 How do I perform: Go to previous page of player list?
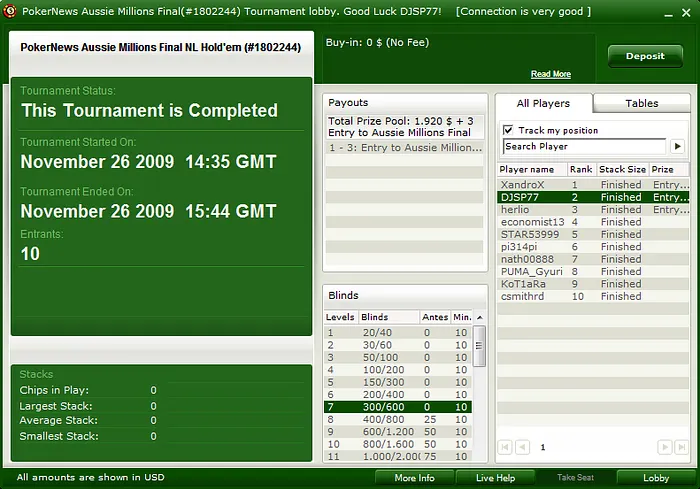522,447
